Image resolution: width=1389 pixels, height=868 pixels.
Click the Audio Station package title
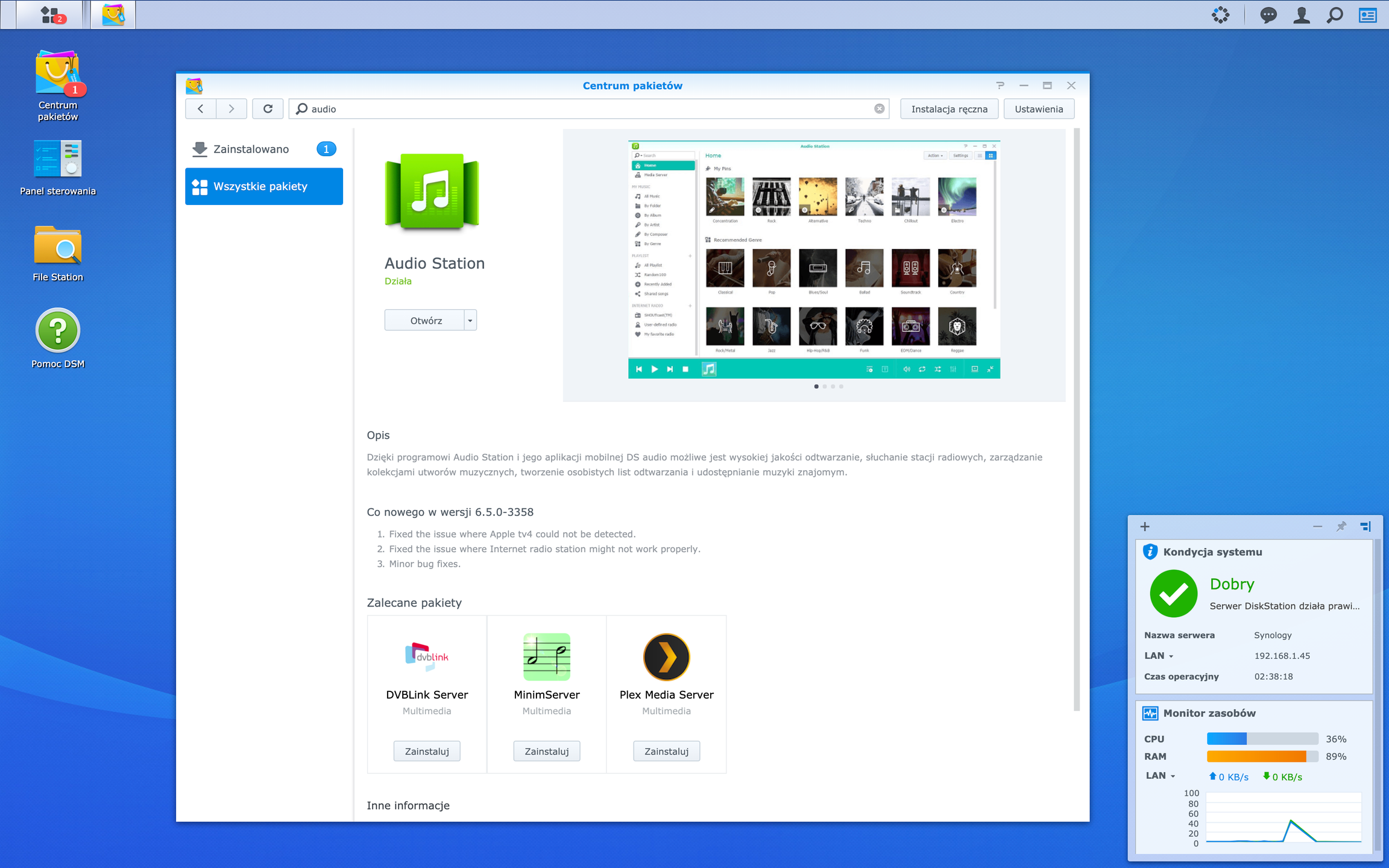point(435,263)
